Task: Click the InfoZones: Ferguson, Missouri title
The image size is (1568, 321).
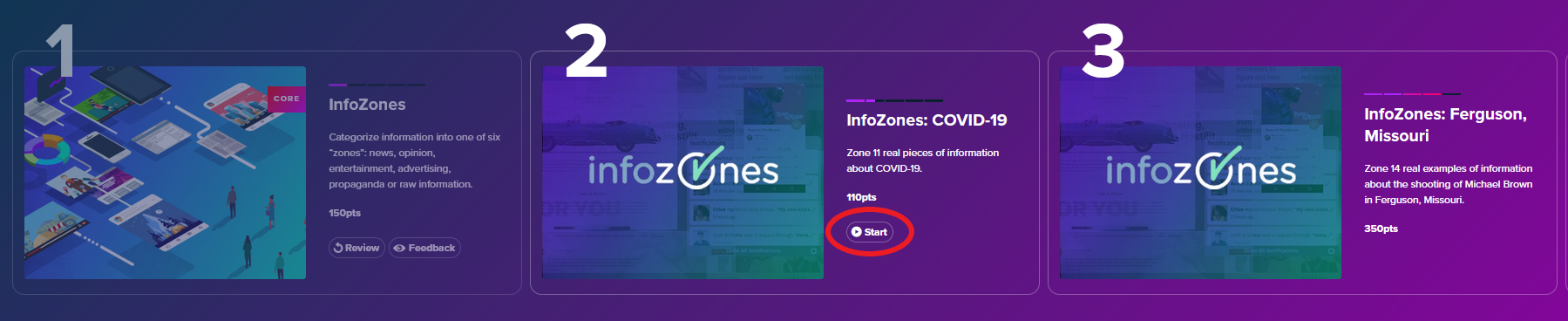Action: 1445,125
